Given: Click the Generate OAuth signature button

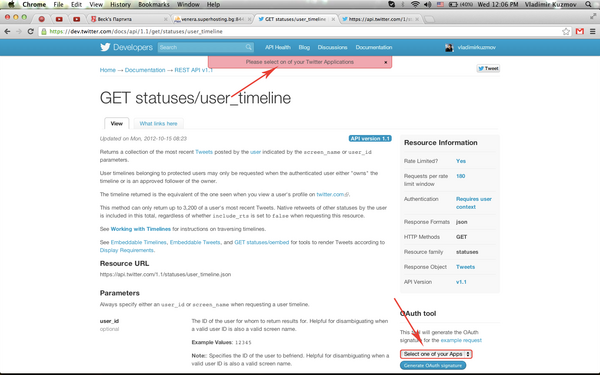Looking at the screenshot, I should pos(433,365).
